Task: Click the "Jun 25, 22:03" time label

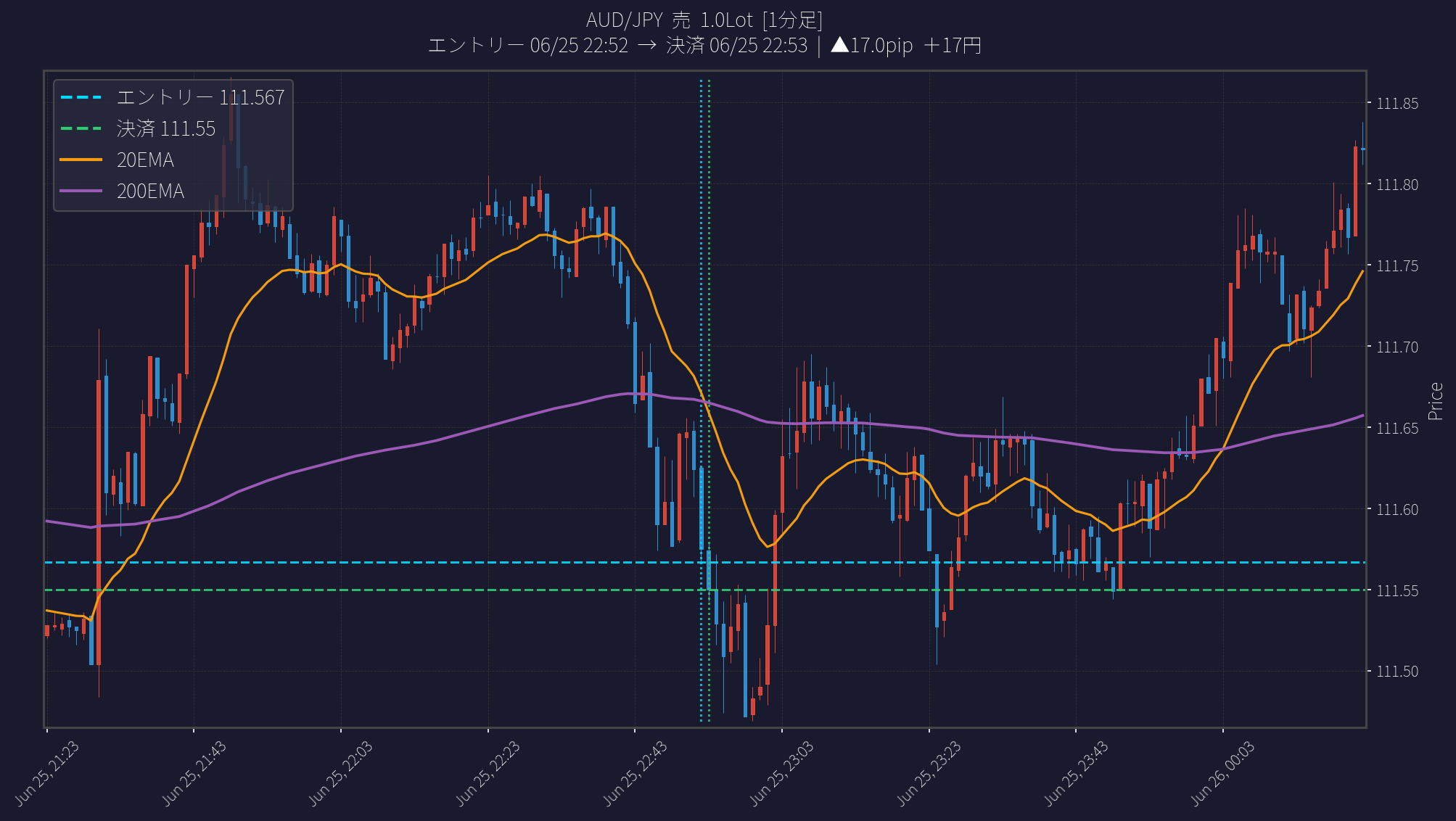Action: click(x=341, y=773)
